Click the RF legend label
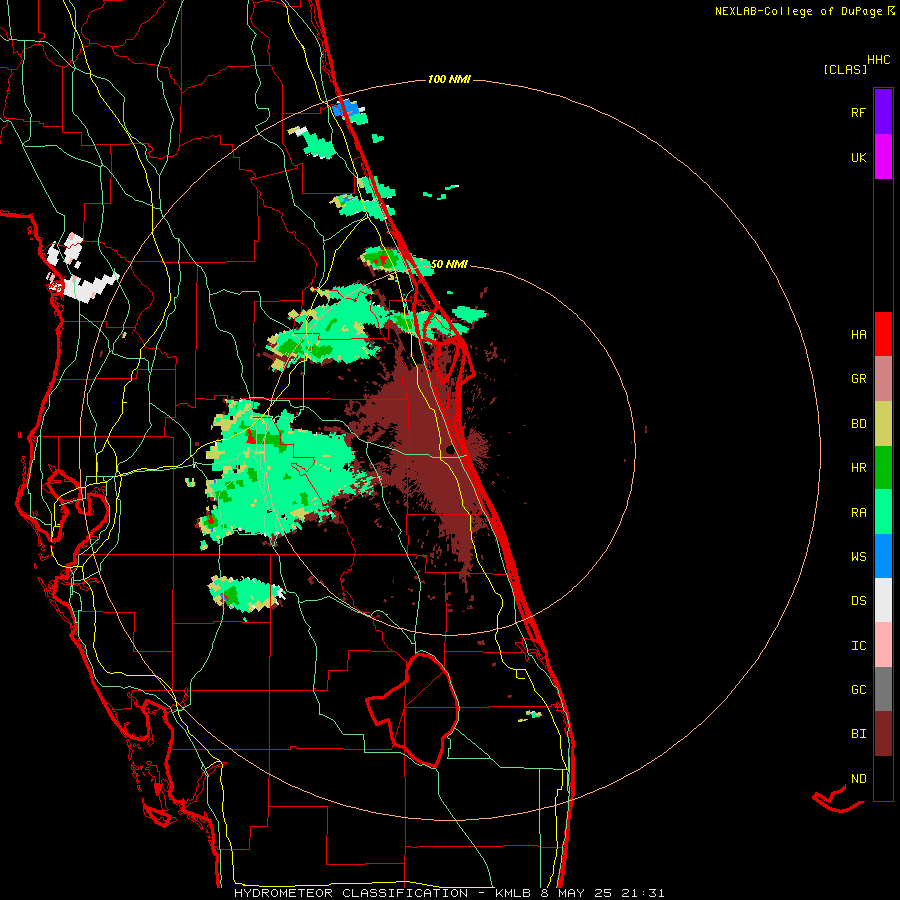The height and width of the screenshot is (900, 900). [x=858, y=113]
